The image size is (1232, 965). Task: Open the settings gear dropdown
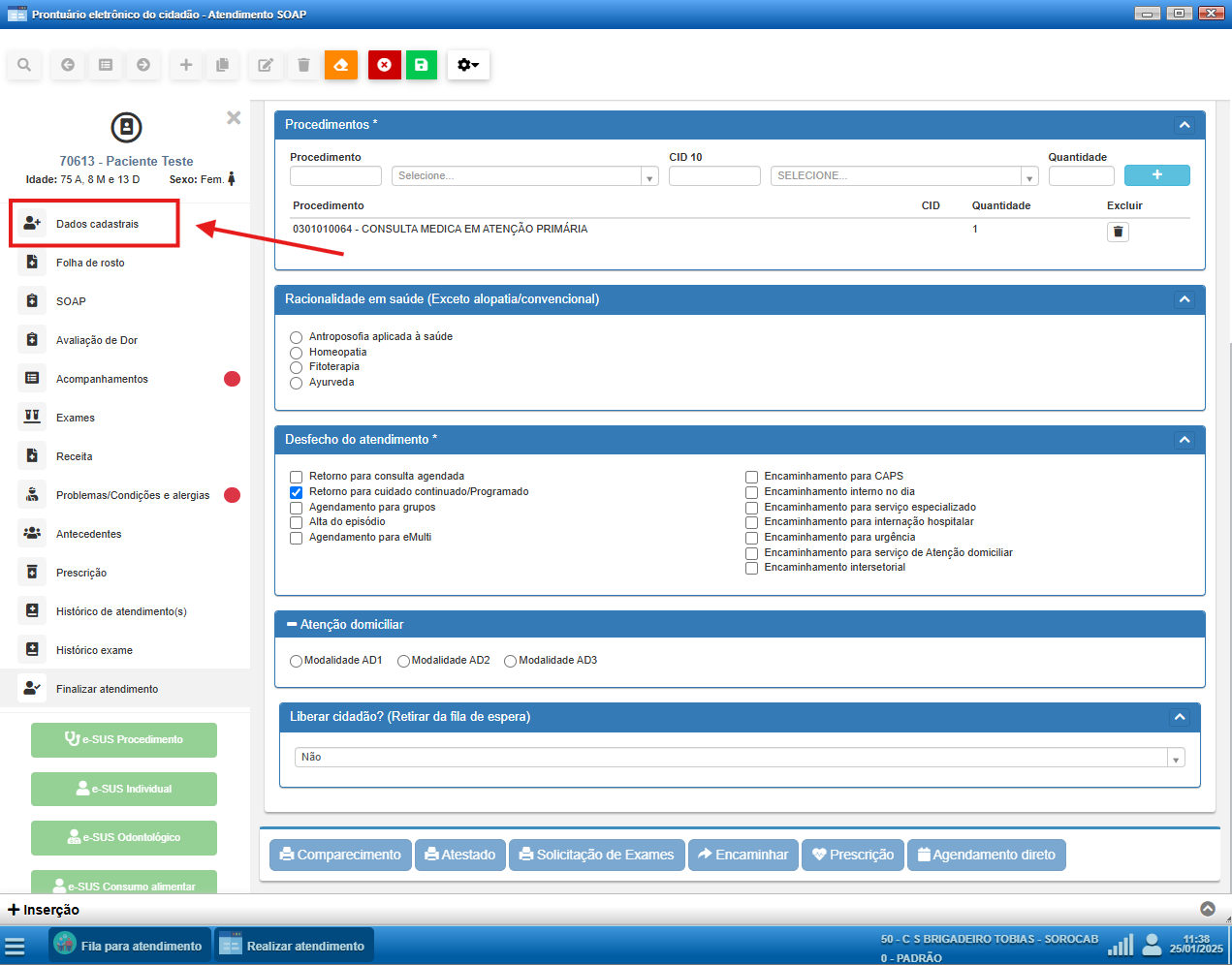468,65
